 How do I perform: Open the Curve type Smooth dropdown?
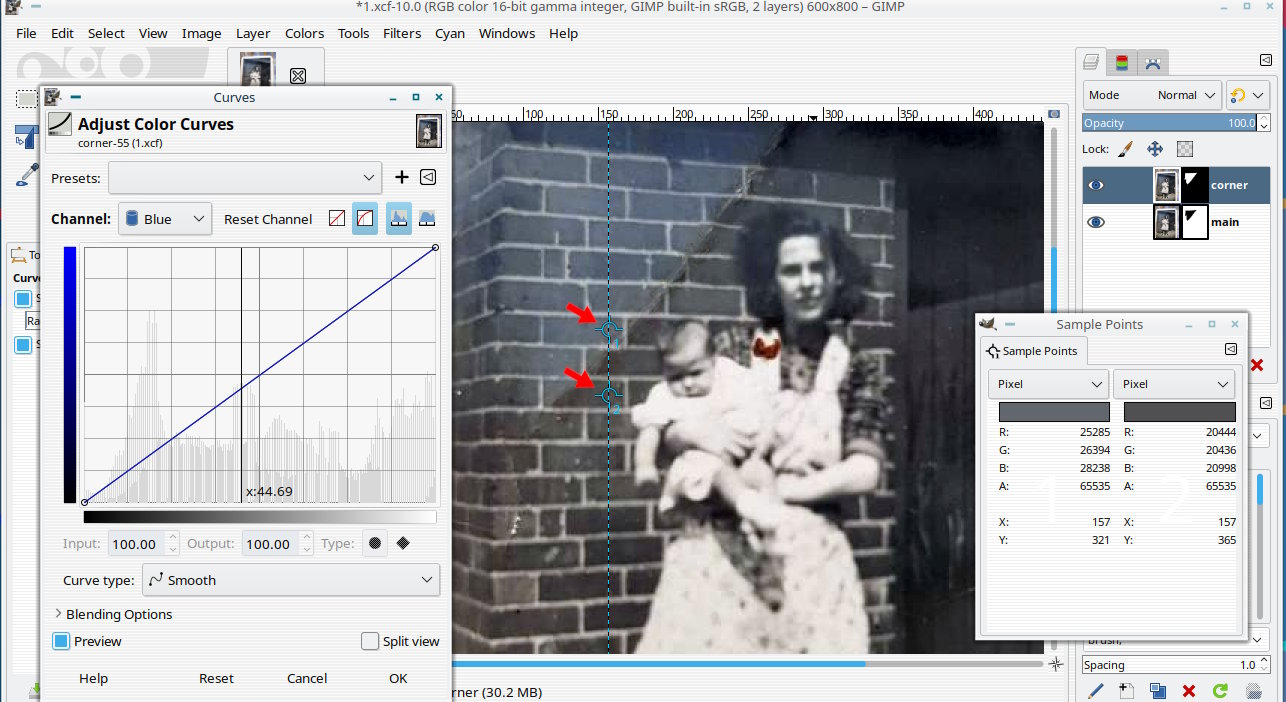291,580
